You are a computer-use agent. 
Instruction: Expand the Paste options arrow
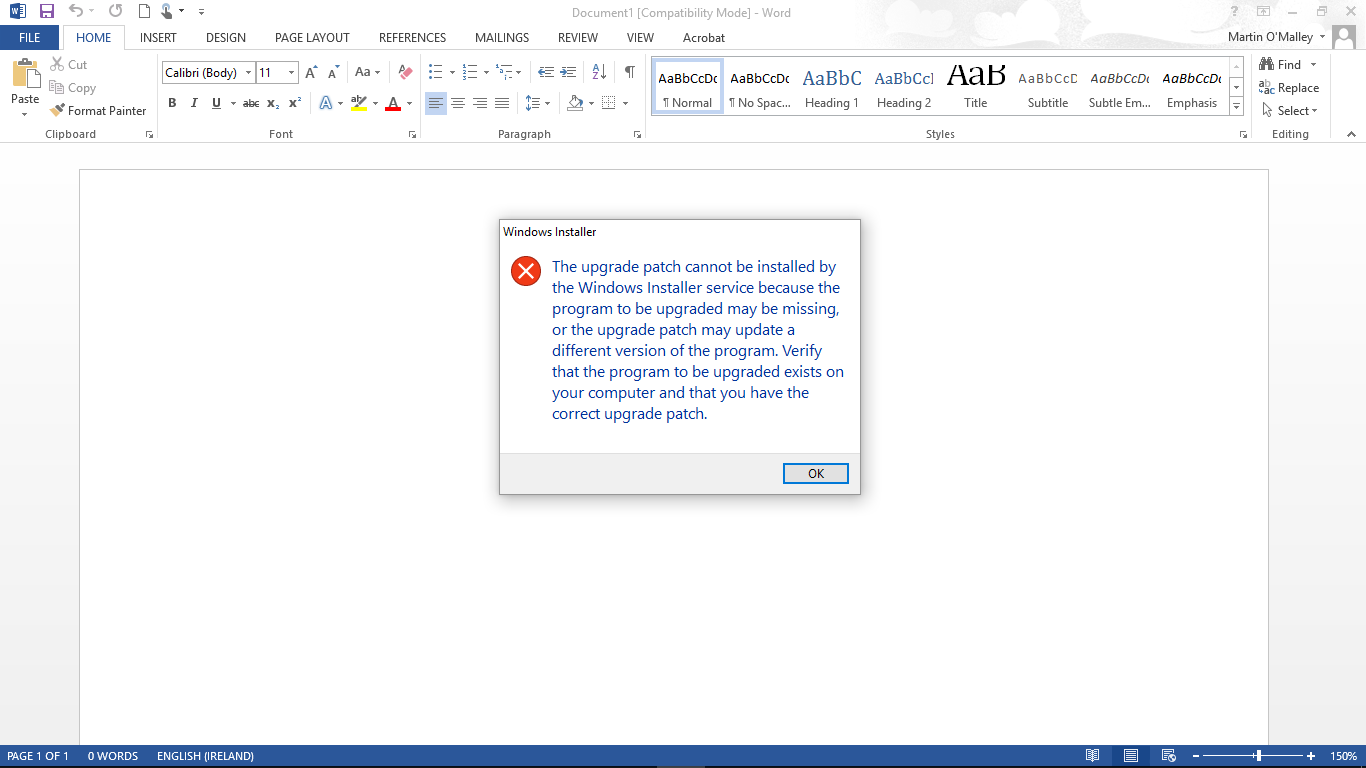25,113
